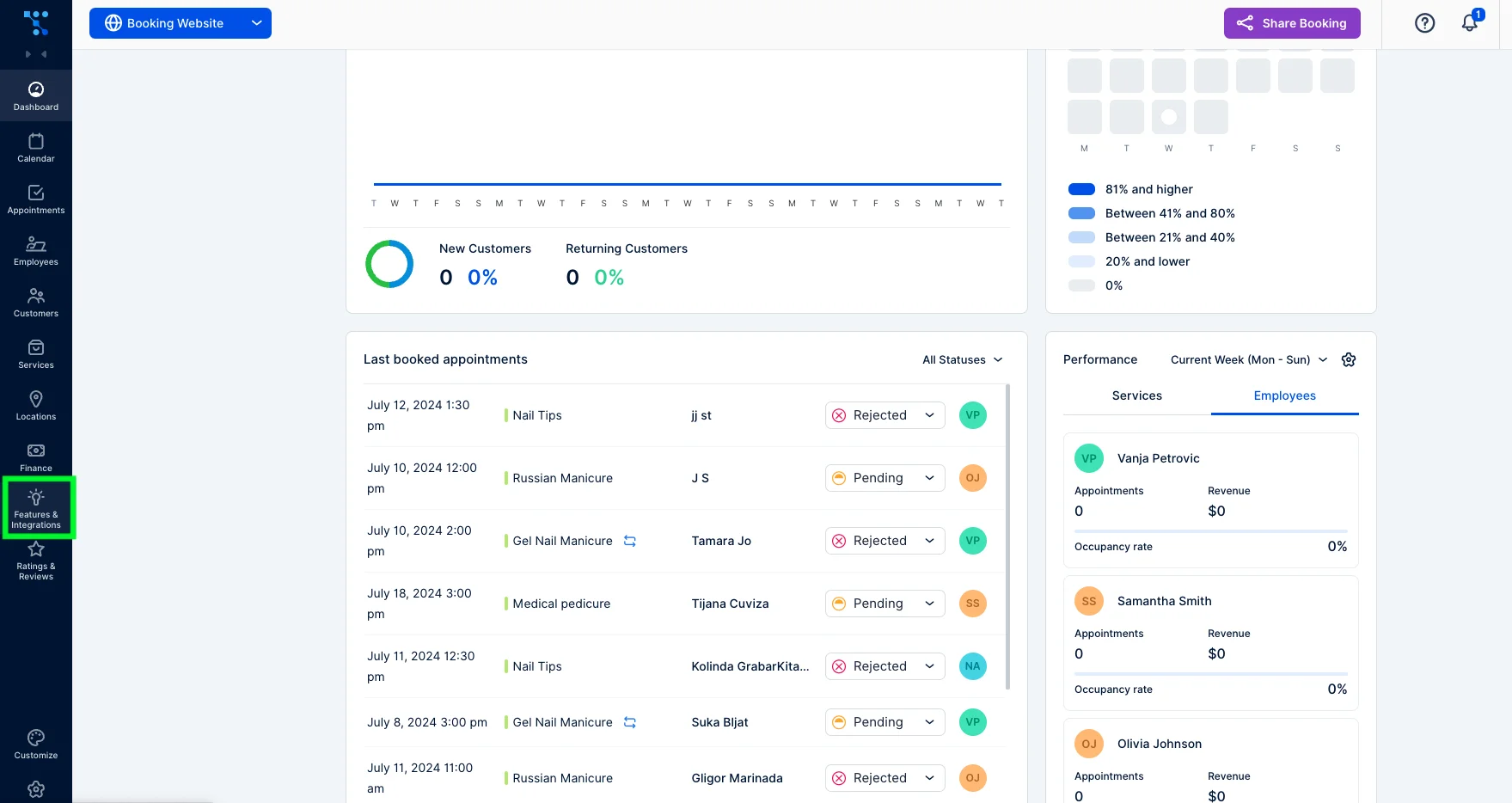1512x803 pixels.
Task: Open the settings gear in the sidebar
Action: pos(36,789)
